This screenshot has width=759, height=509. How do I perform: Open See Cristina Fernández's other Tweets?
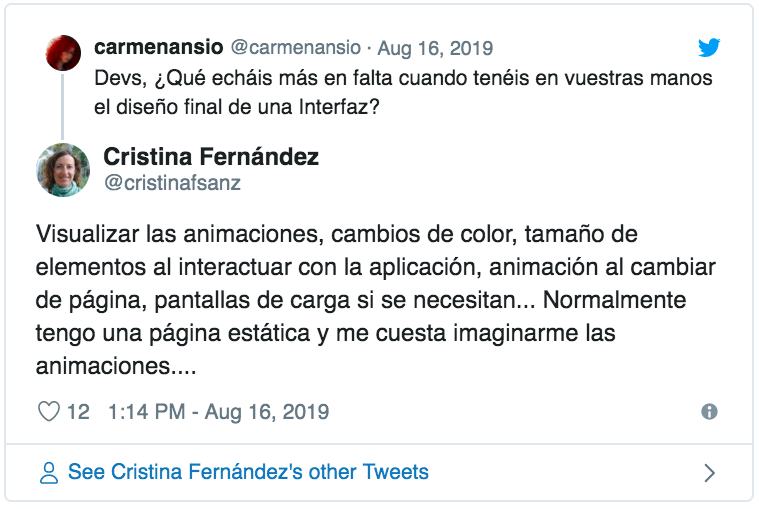[248, 472]
